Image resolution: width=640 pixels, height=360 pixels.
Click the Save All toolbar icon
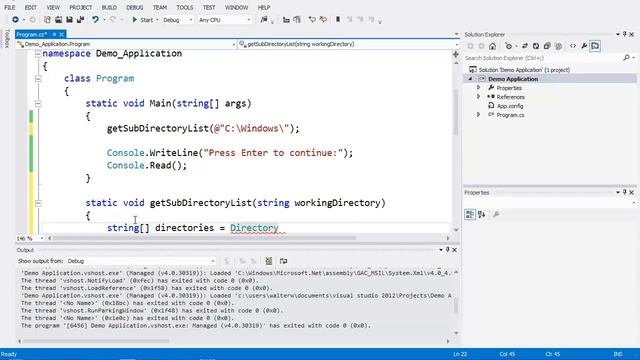pyautogui.click(x=80, y=20)
